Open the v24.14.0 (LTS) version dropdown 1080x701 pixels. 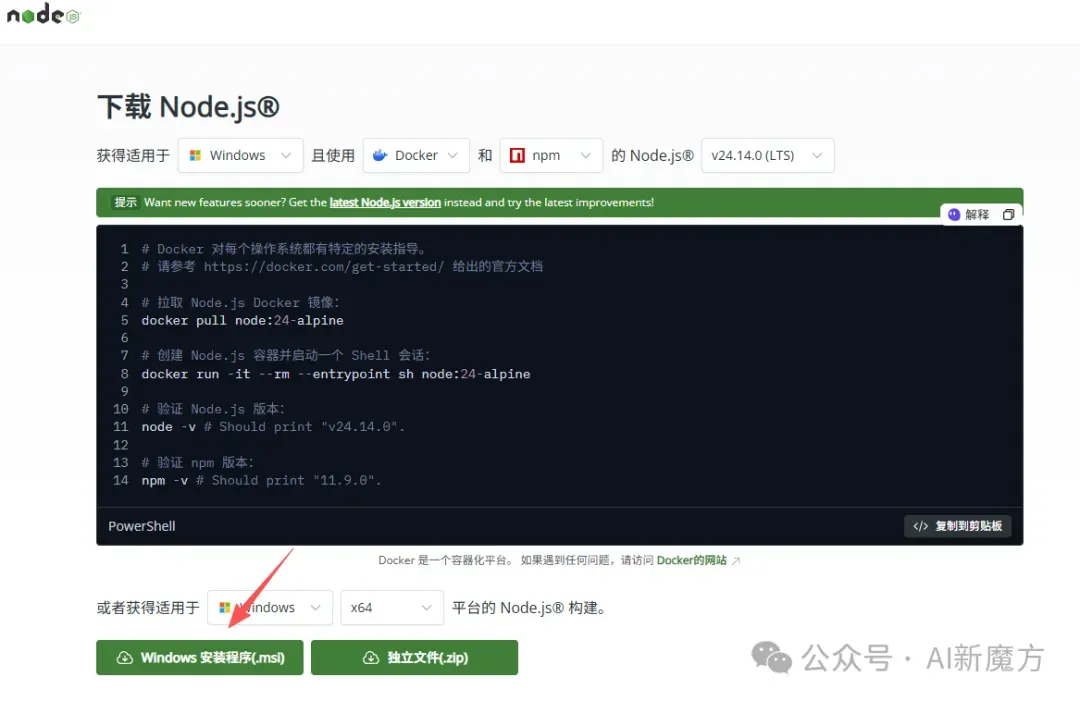pyautogui.click(x=767, y=156)
